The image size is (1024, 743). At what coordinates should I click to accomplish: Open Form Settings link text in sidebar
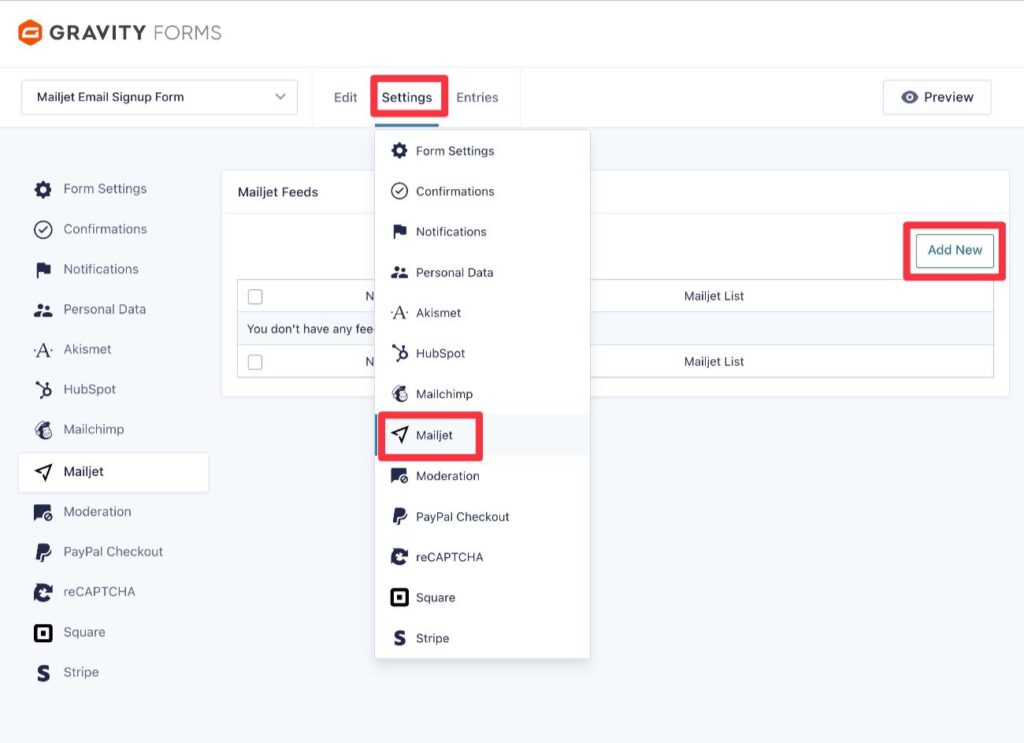pyautogui.click(x=105, y=189)
